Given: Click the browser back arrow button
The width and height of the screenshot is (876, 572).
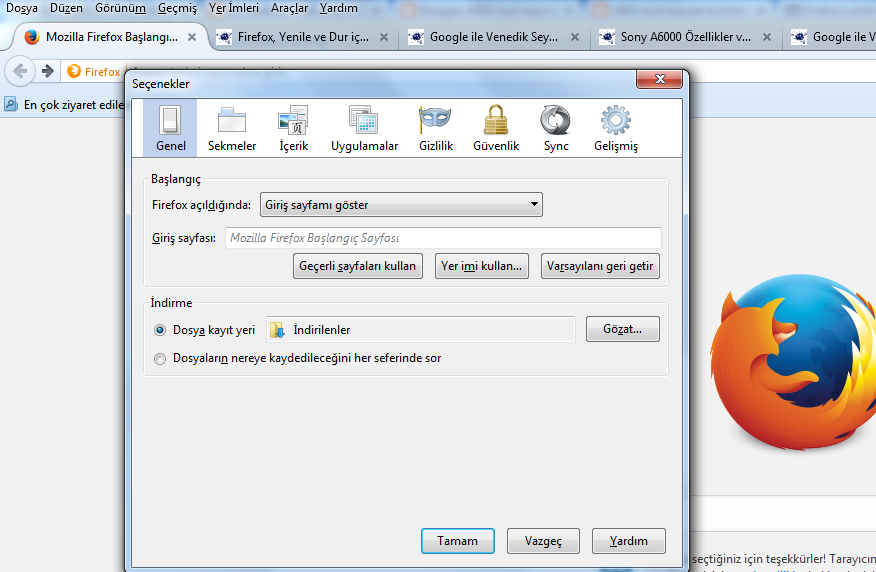Looking at the screenshot, I should coord(20,72).
